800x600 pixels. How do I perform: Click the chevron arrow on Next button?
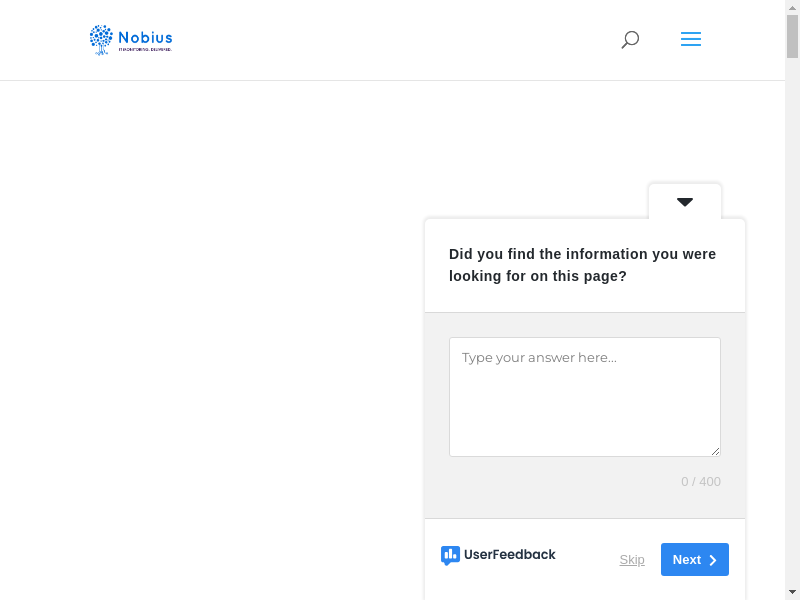point(713,560)
